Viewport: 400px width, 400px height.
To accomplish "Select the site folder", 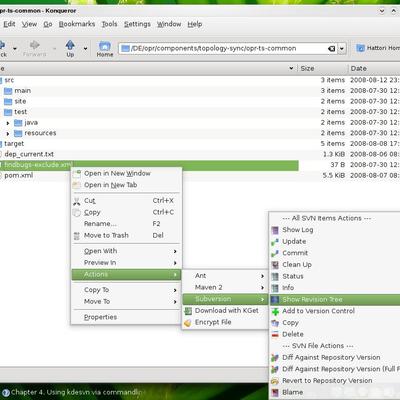I will tap(20, 101).
